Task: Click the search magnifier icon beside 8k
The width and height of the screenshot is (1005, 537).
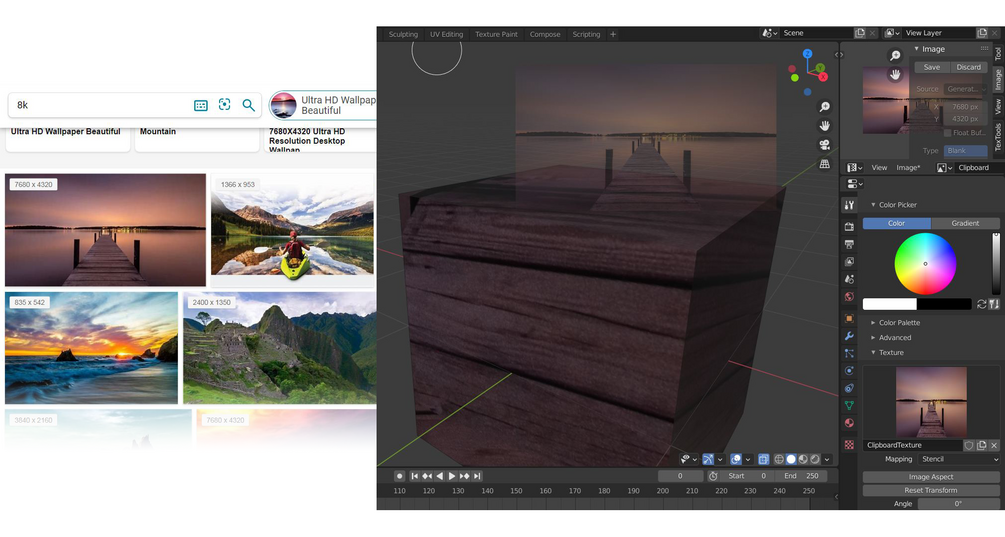Action: 249,105
